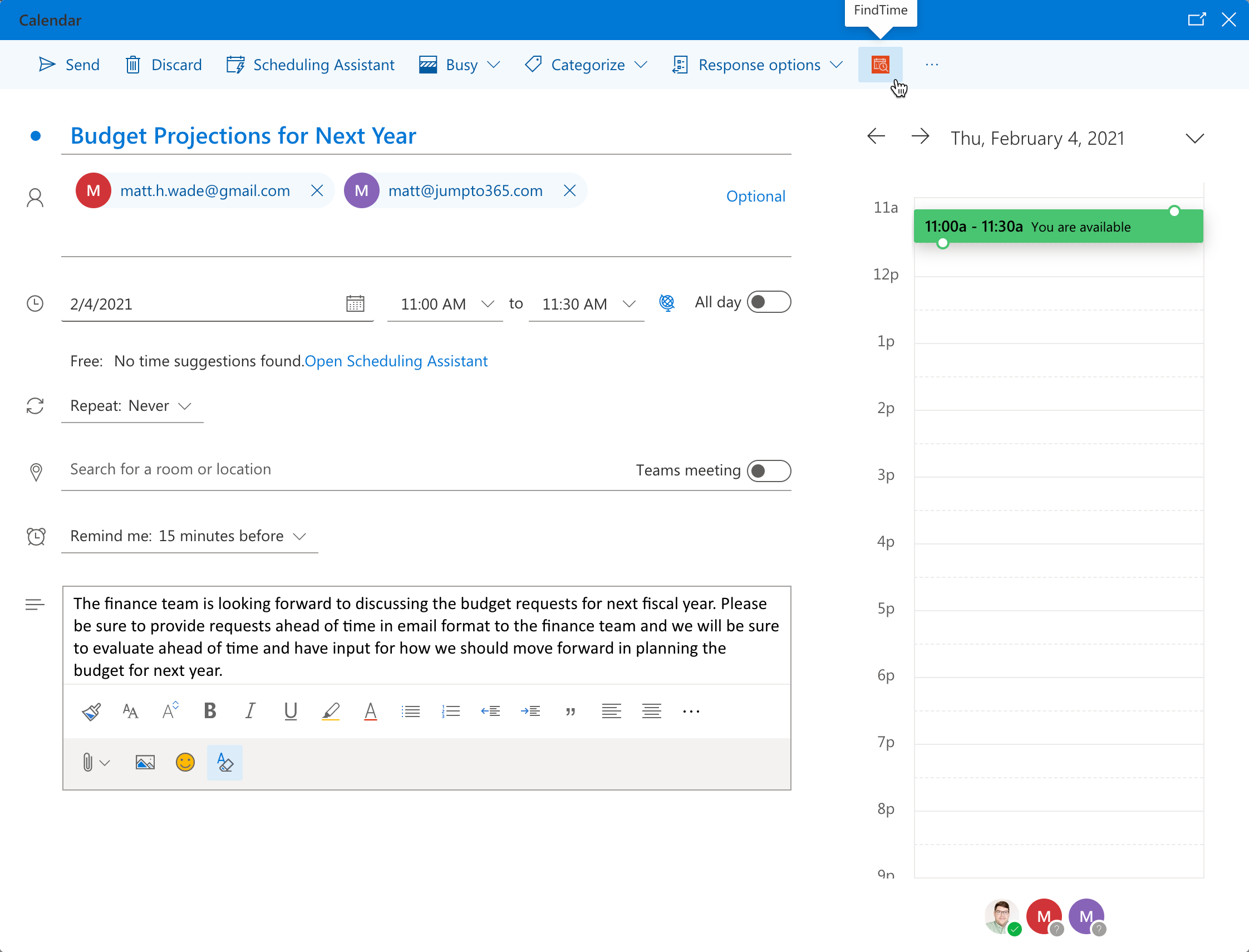Screen dimensions: 1249x952
Task: Enable the All day toggle
Action: click(768, 302)
